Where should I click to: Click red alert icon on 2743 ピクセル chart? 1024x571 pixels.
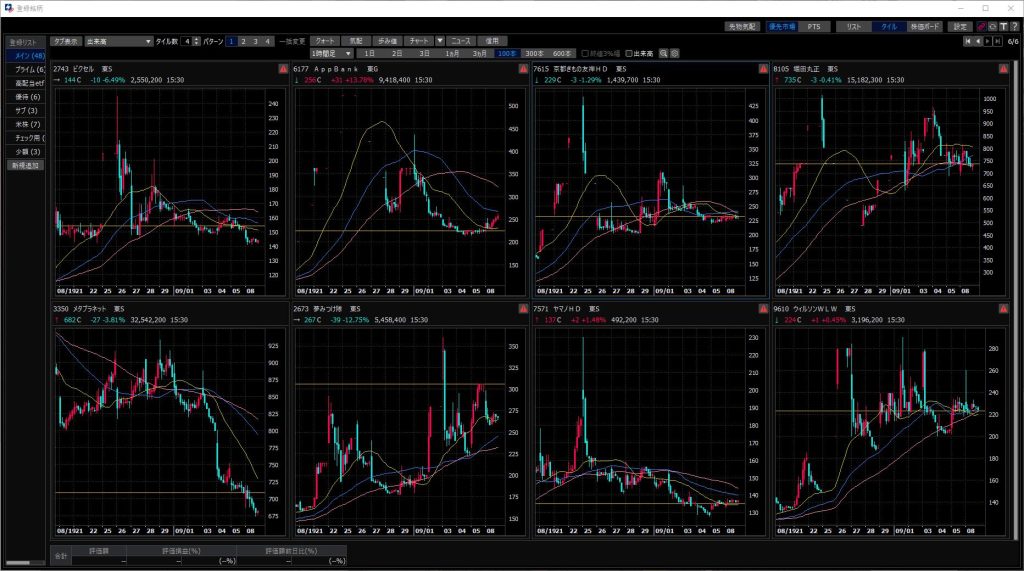[x=284, y=69]
